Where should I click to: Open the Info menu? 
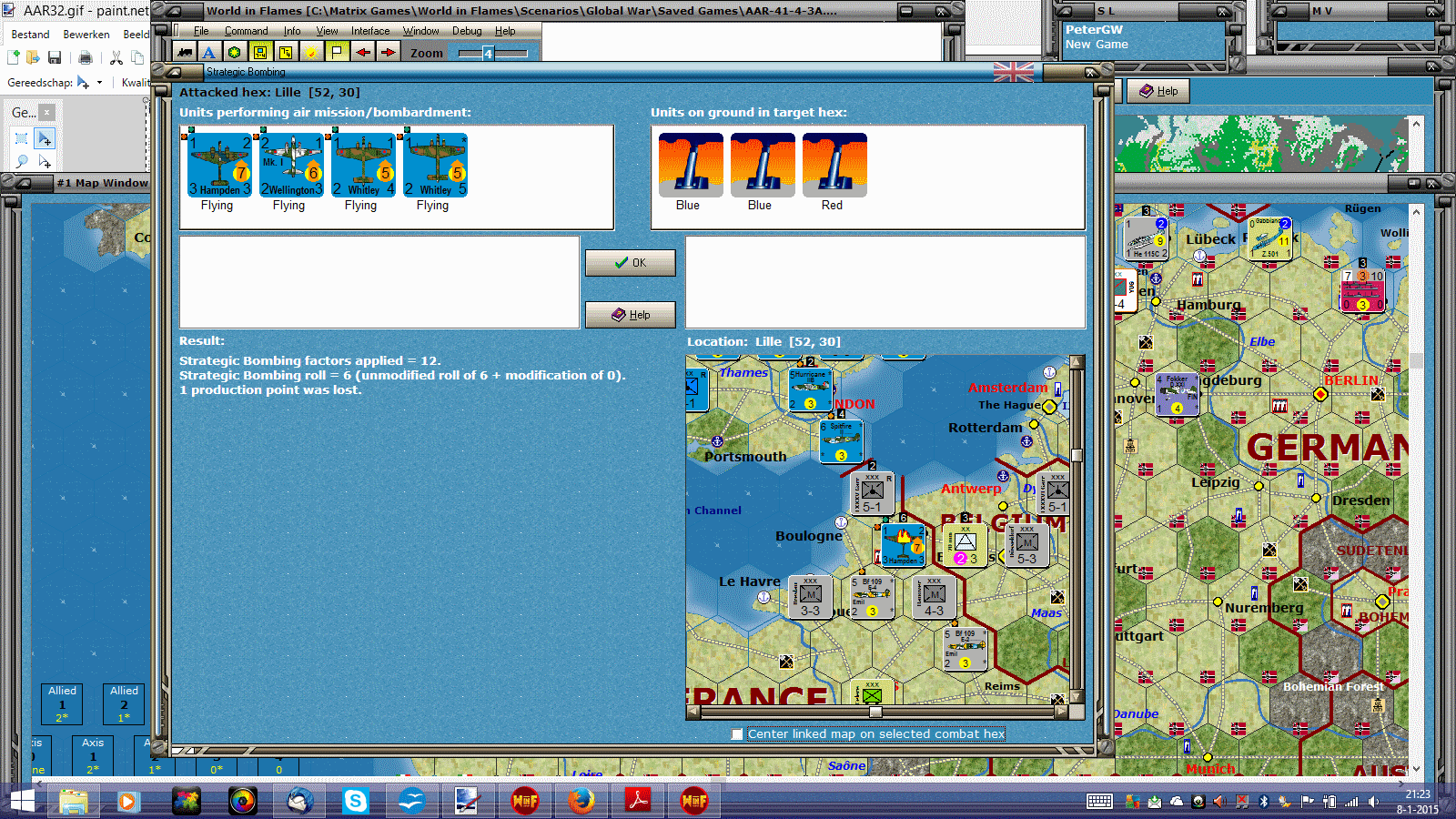(x=291, y=31)
